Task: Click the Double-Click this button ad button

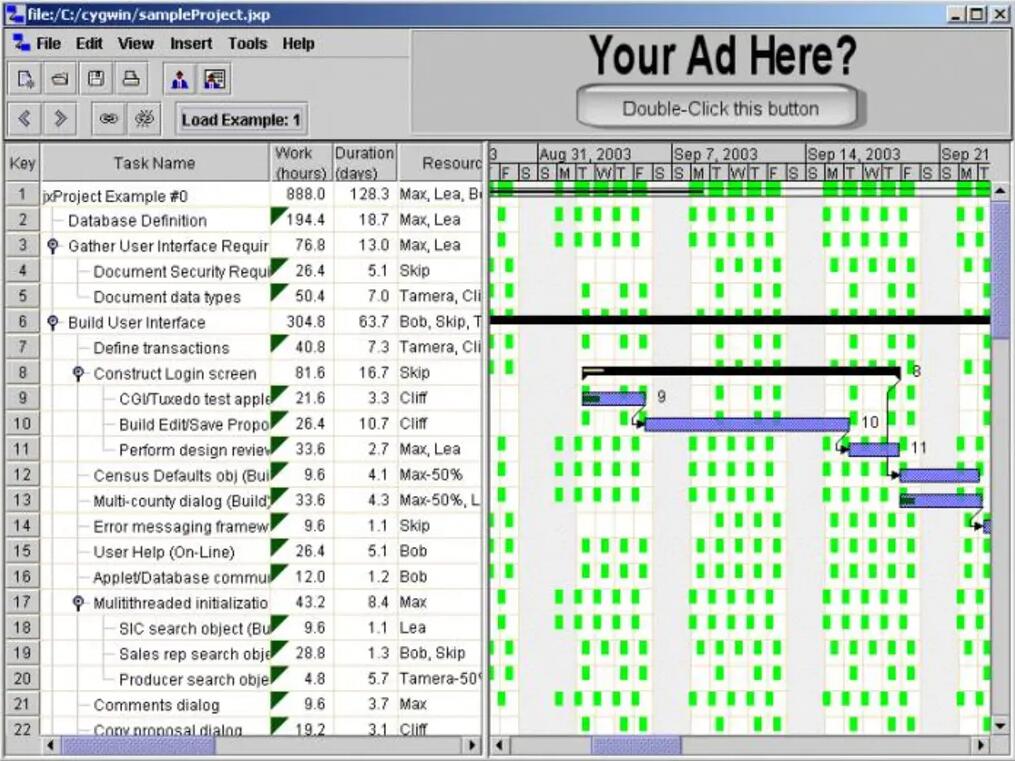Action: coord(719,108)
